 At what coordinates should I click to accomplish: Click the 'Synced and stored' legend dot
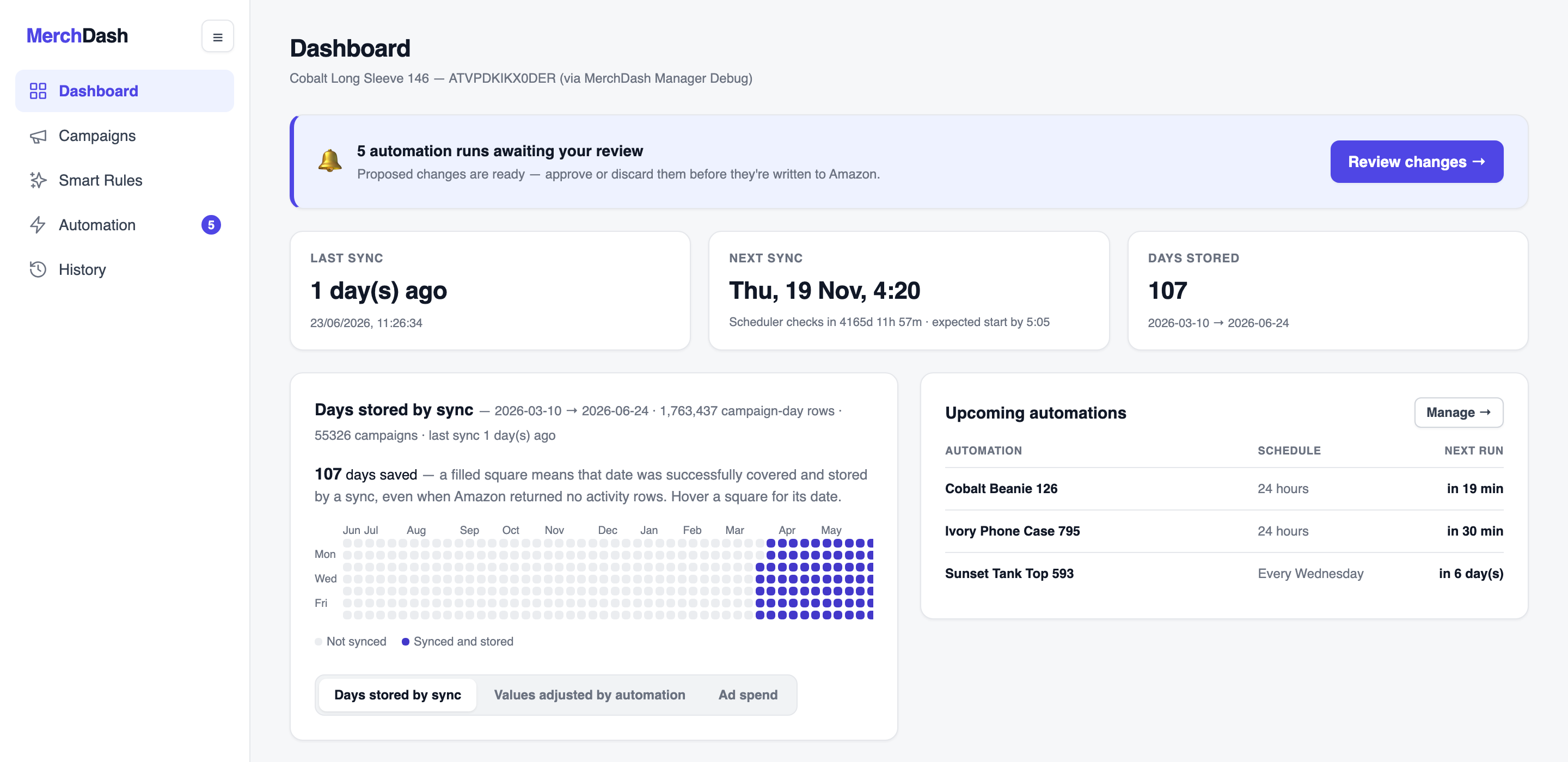pyautogui.click(x=406, y=642)
